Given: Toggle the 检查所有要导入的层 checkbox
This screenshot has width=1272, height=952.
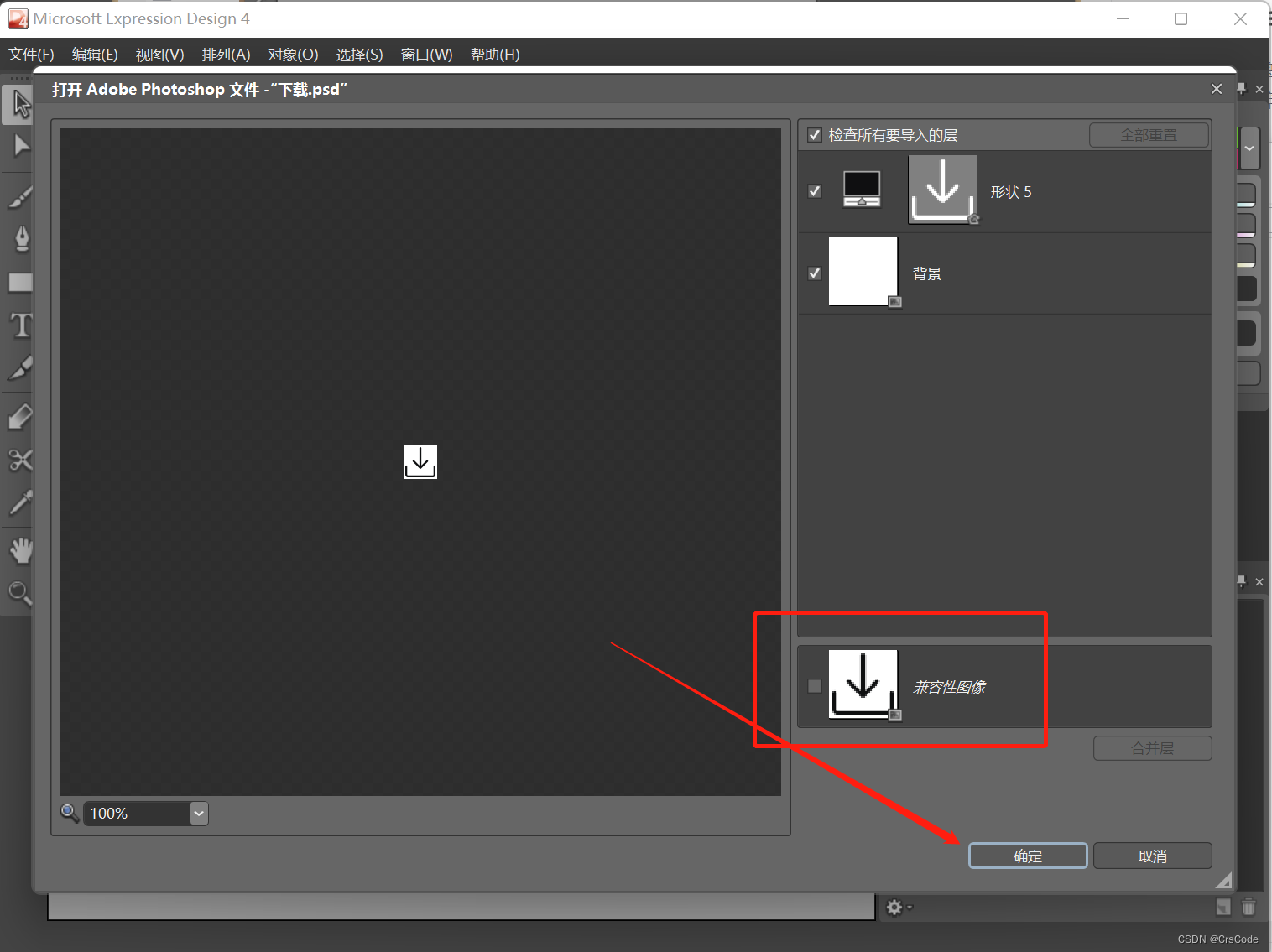Looking at the screenshot, I should click(814, 135).
